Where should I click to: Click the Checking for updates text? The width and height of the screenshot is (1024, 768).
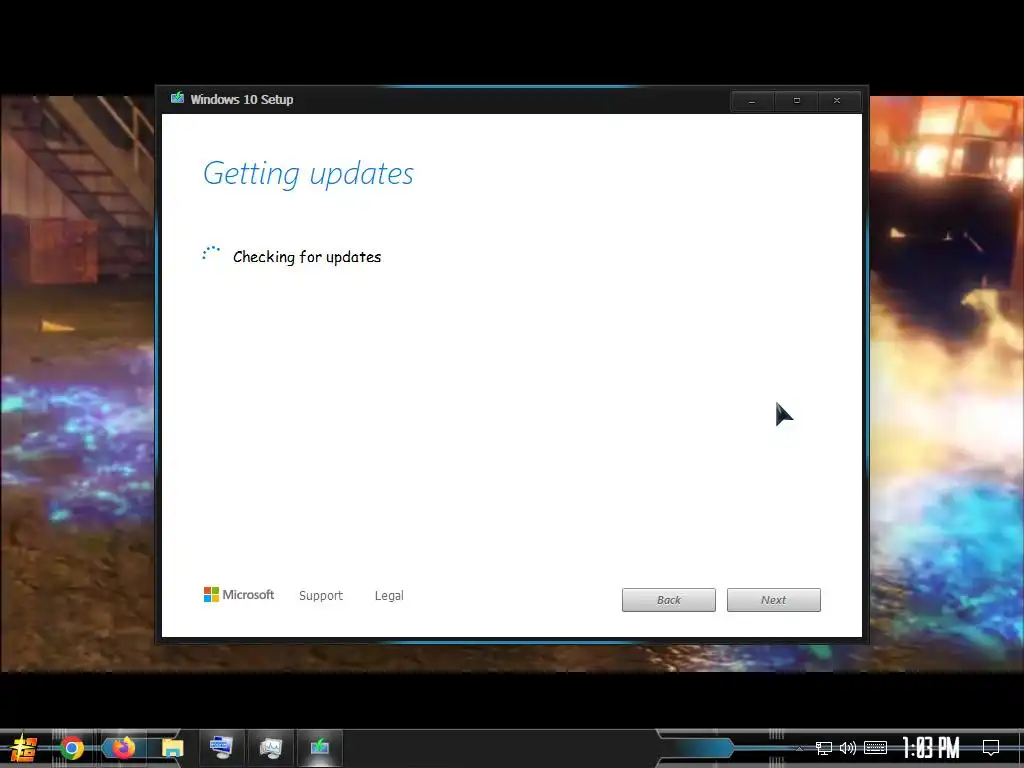[x=307, y=257]
